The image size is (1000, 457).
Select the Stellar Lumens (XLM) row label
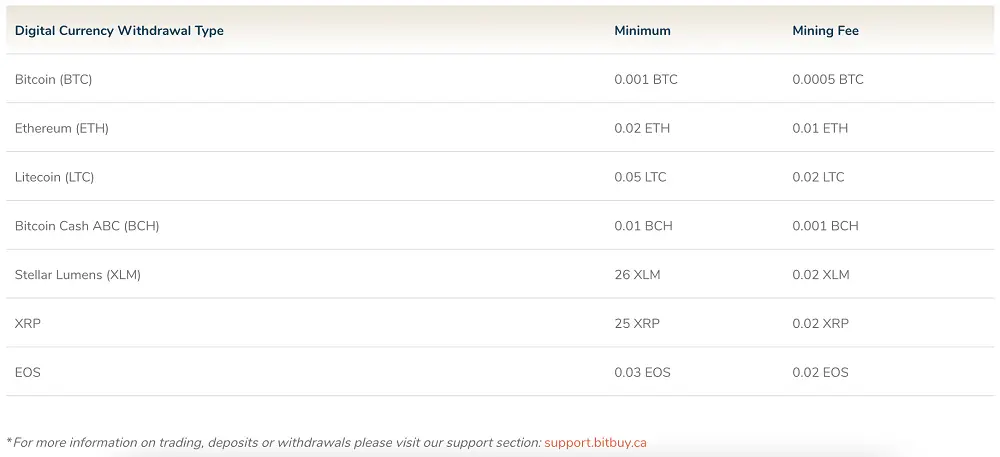click(78, 275)
